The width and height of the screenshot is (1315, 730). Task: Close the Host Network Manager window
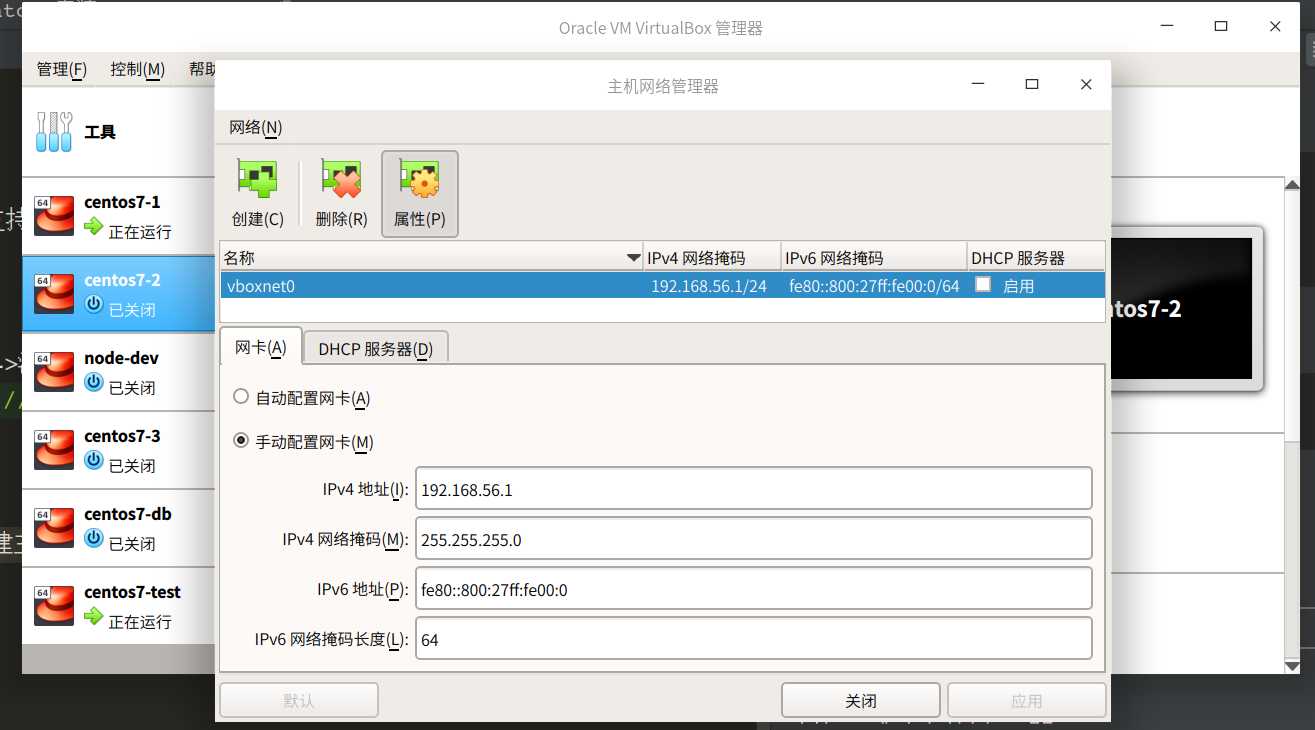click(1086, 85)
